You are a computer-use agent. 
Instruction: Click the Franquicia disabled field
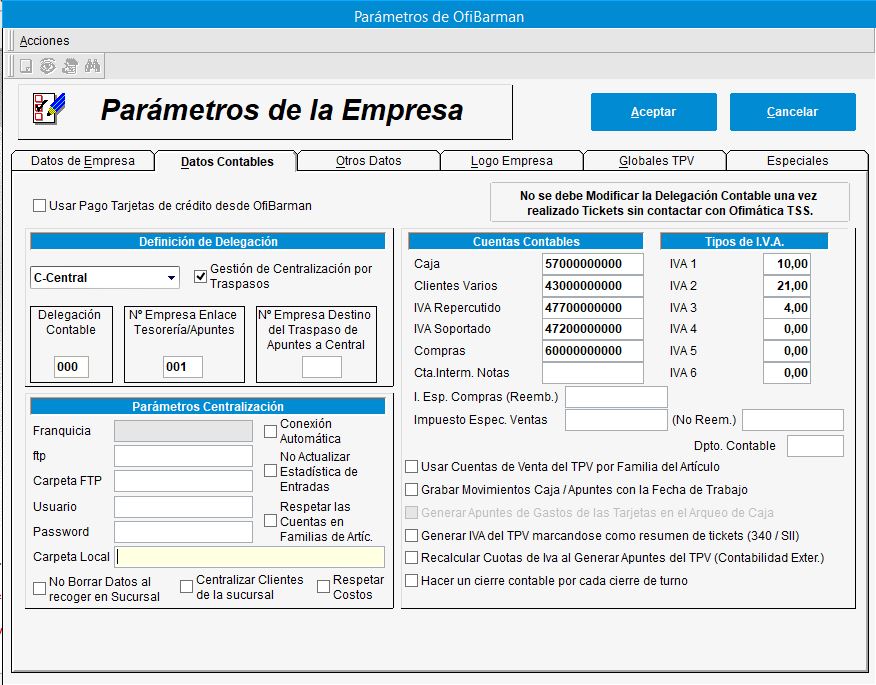click(183, 431)
